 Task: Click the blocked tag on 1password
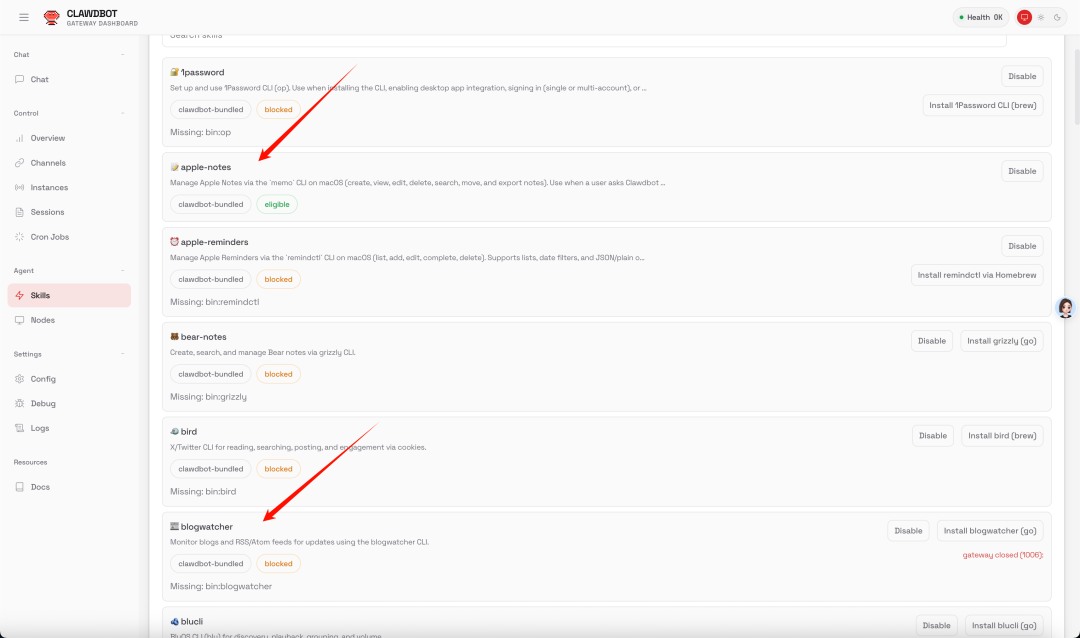[x=278, y=110]
